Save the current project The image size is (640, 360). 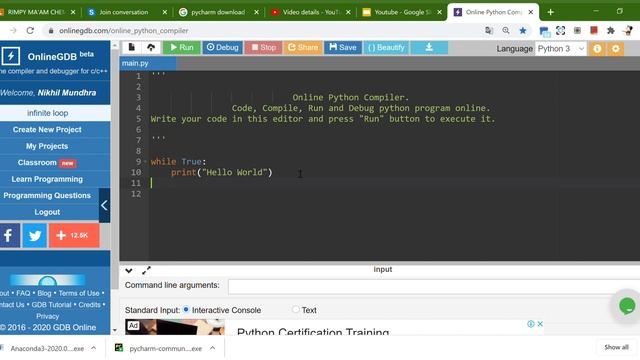tap(343, 47)
